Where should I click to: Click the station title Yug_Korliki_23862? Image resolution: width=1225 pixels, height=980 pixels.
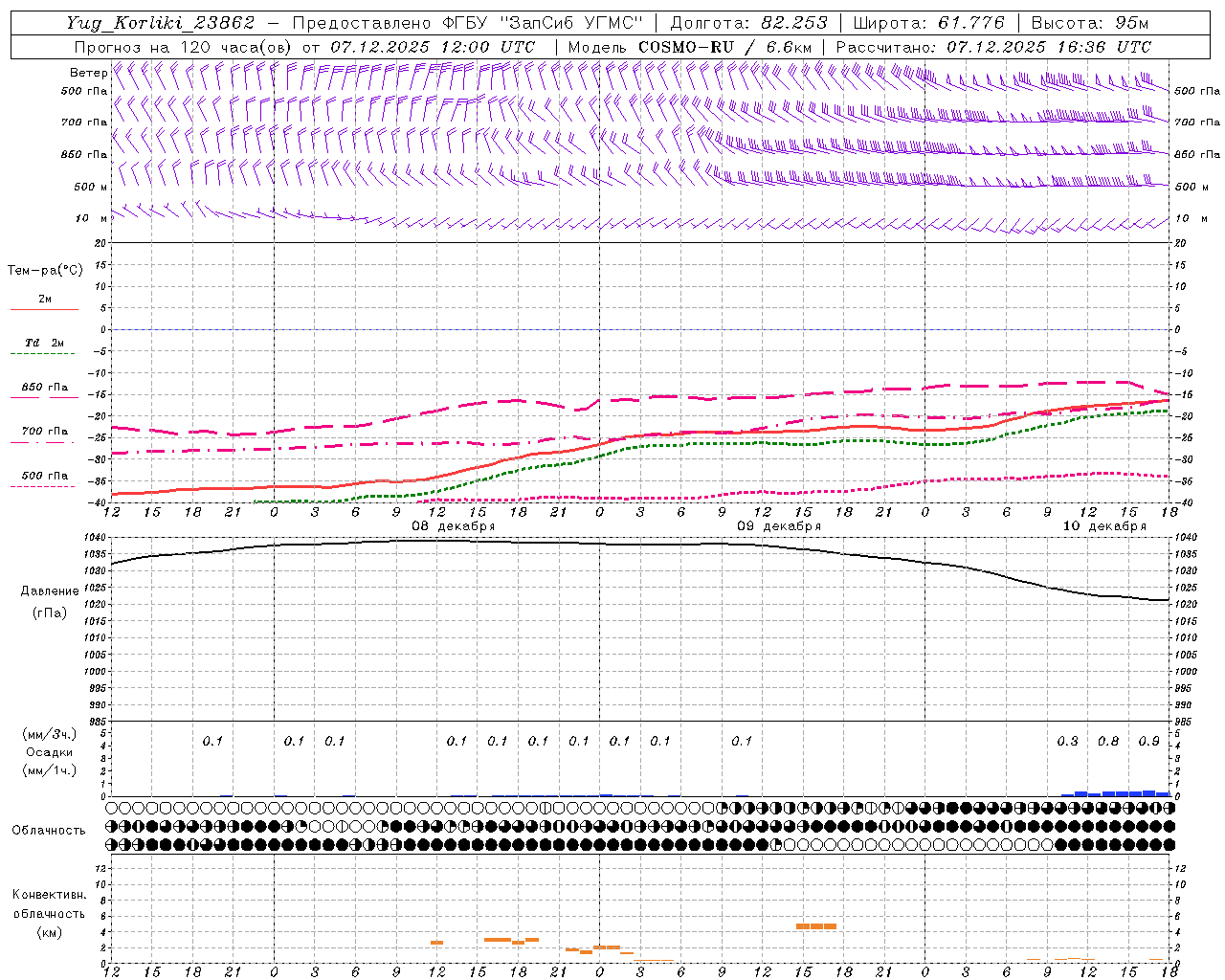161,23
